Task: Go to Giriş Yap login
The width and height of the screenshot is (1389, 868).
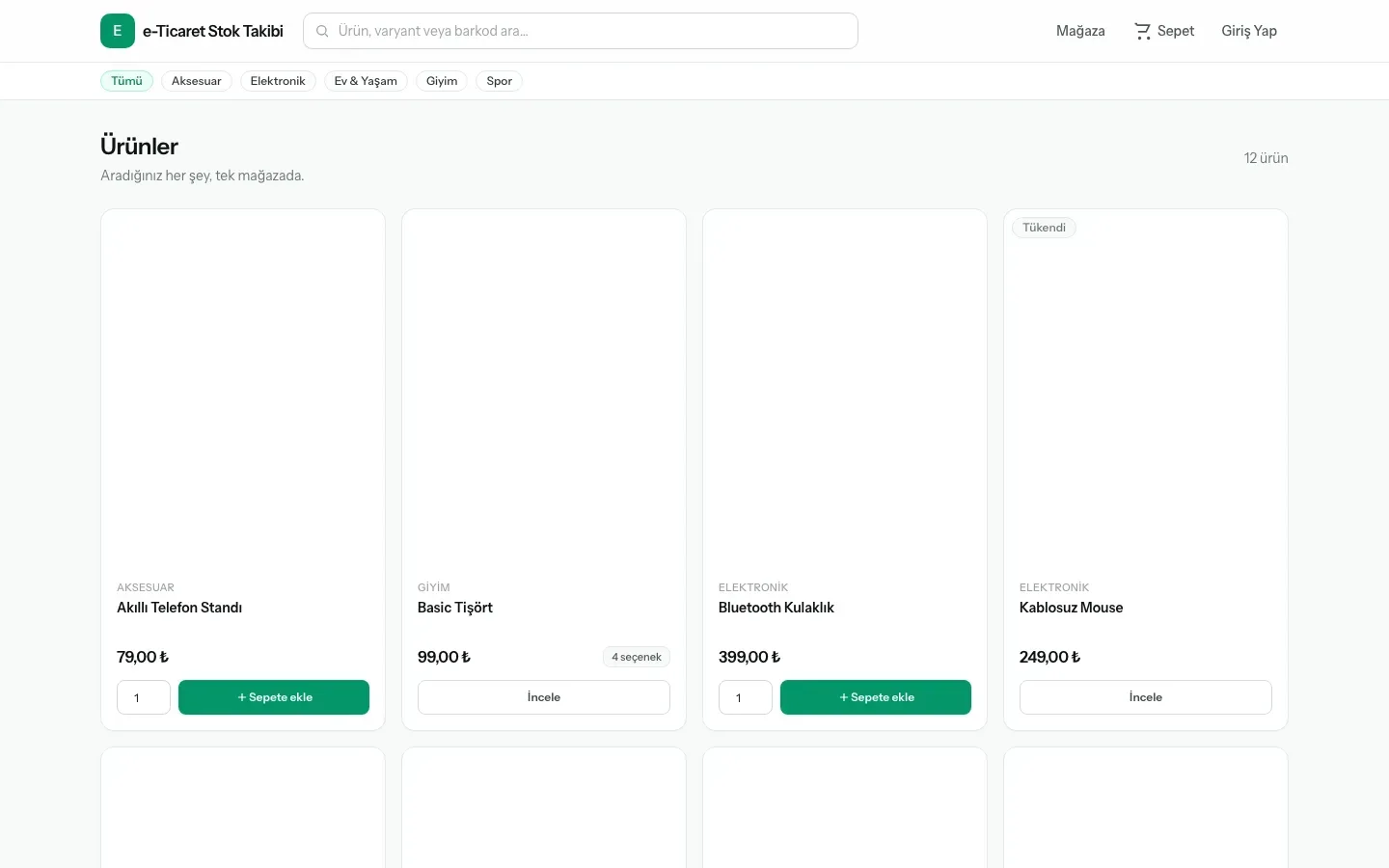Action: coord(1249,31)
